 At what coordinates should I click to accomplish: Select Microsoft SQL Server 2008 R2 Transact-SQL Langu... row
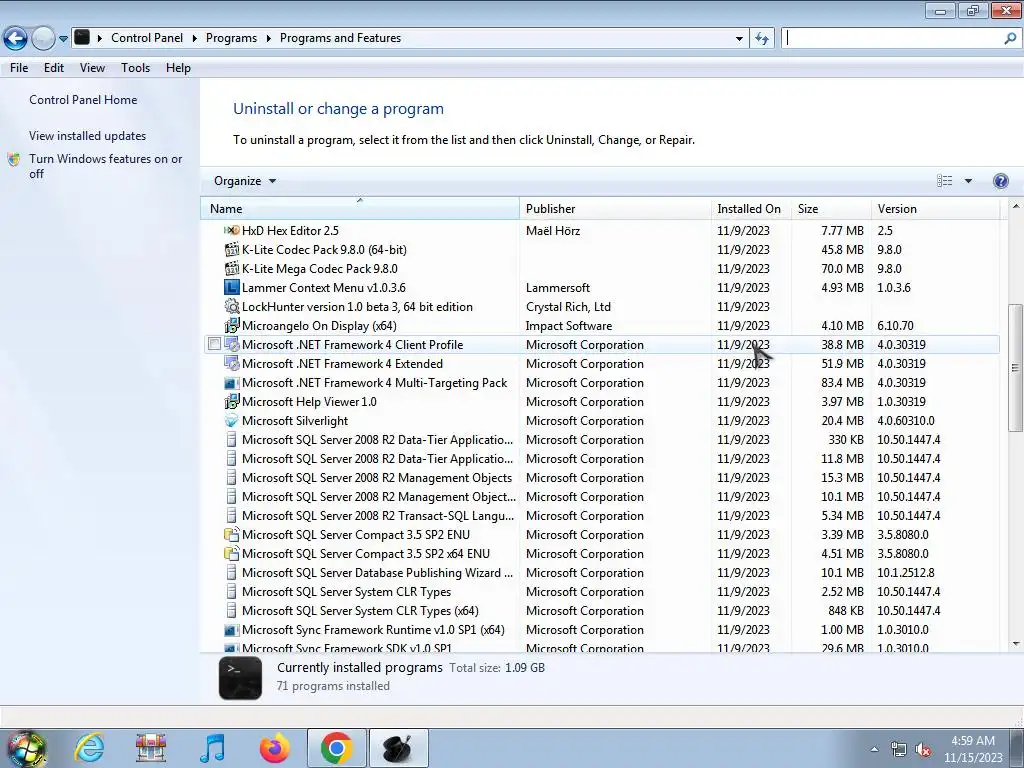[601, 516]
